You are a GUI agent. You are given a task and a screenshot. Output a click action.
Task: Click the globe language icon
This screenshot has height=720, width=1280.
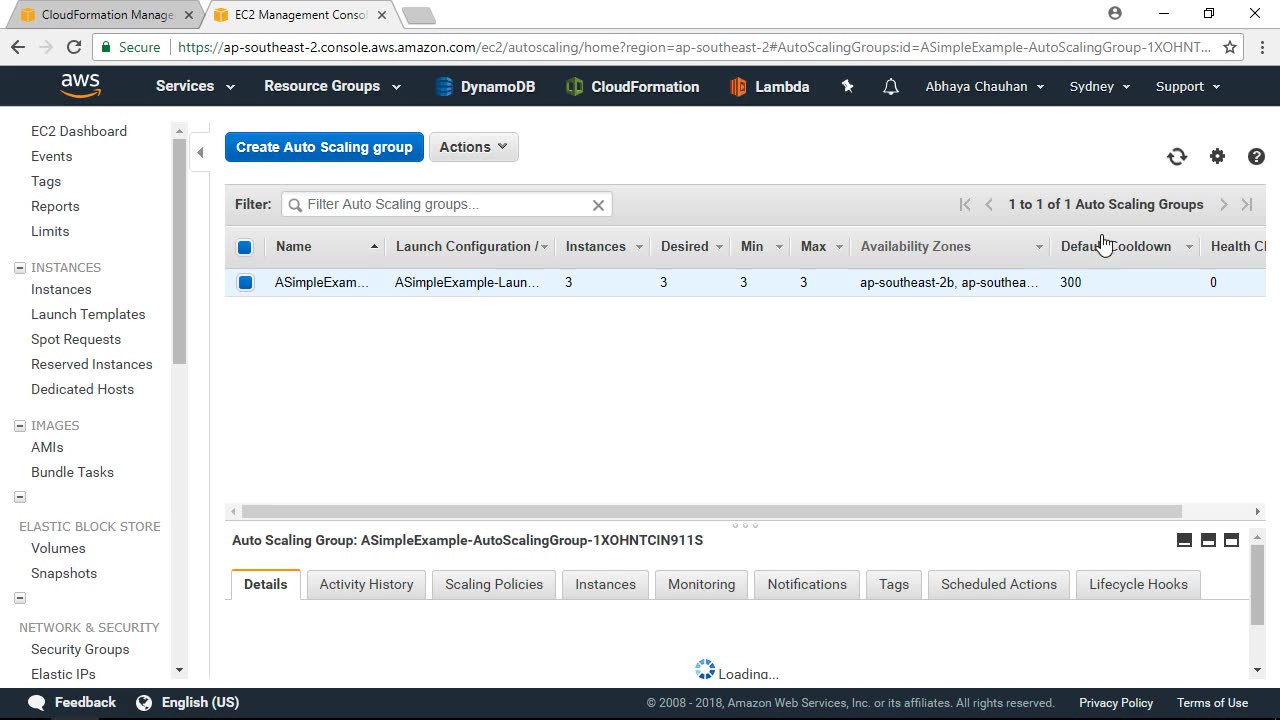[144, 702]
